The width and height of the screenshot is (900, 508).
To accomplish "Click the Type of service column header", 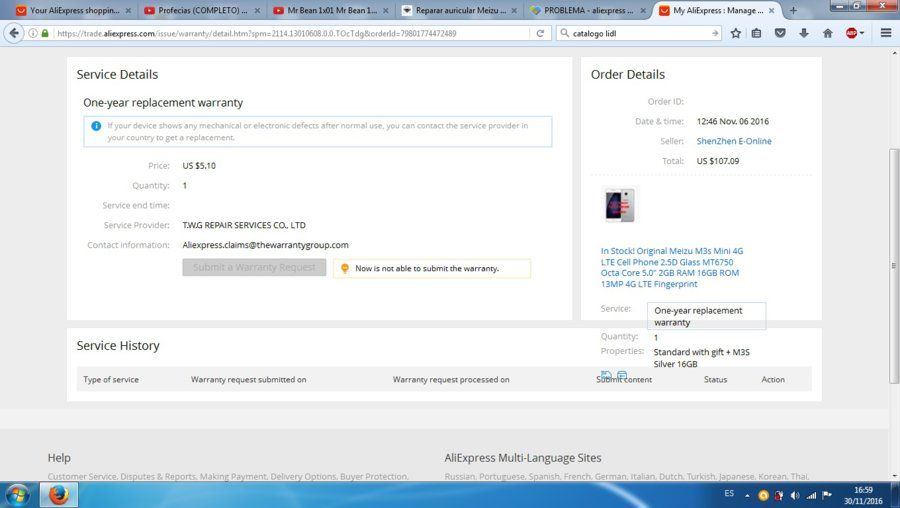I will pos(111,379).
